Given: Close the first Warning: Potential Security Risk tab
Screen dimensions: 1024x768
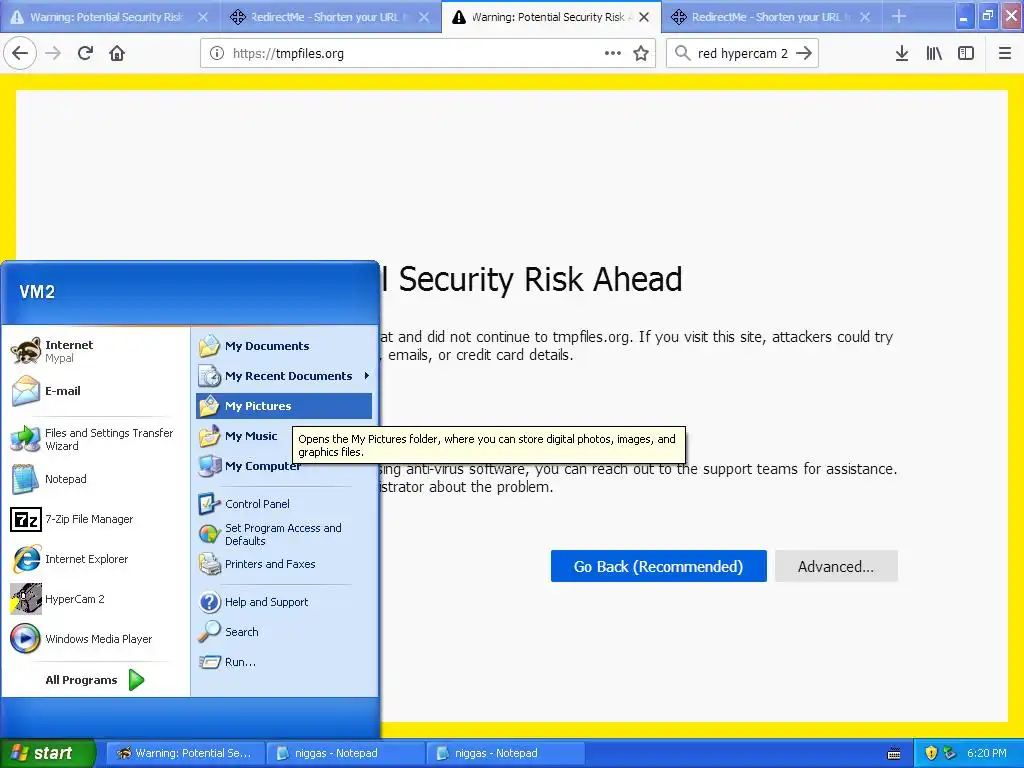Looking at the screenshot, I should pos(203,17).
